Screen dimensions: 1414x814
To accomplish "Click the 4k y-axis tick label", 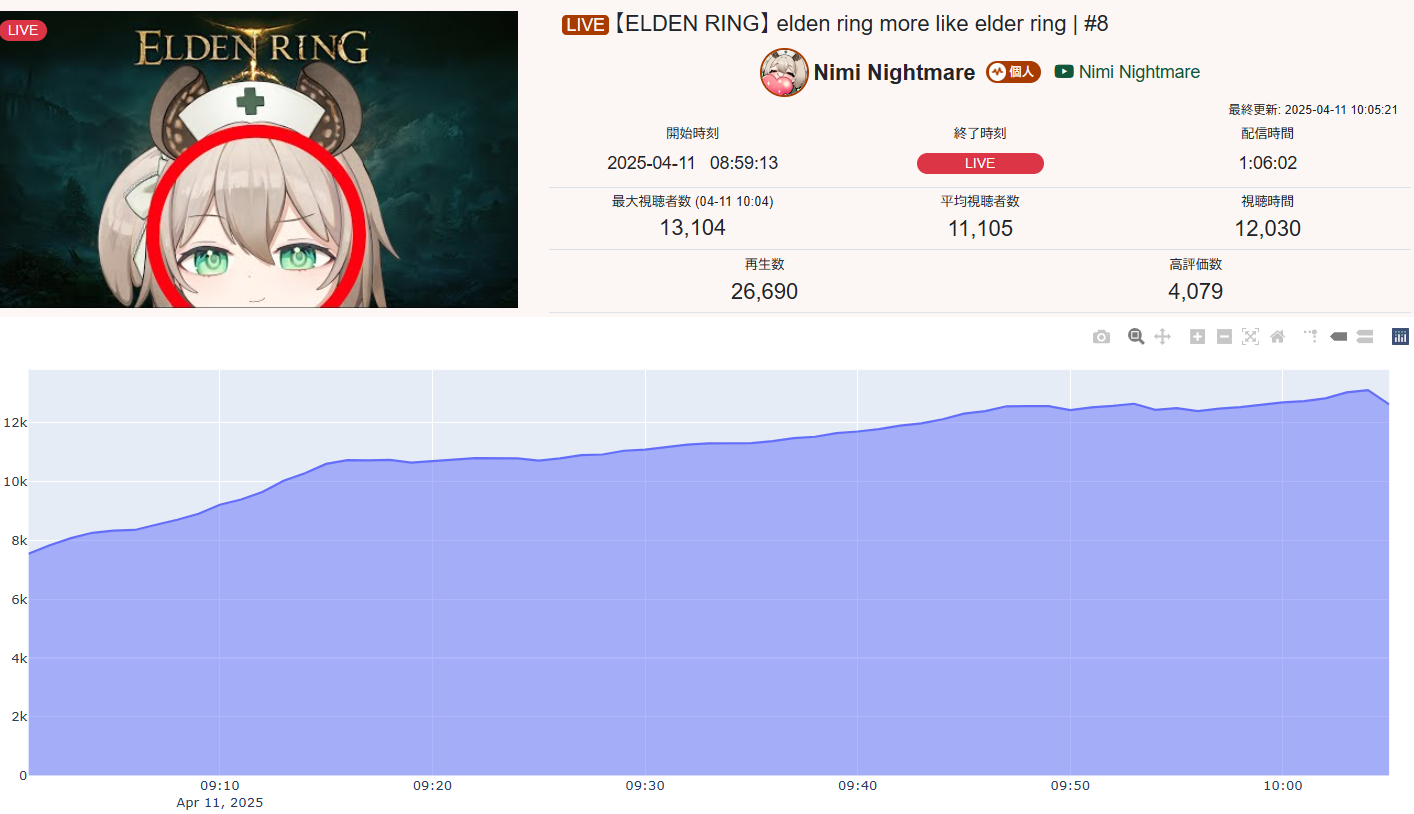I will 17,658.
